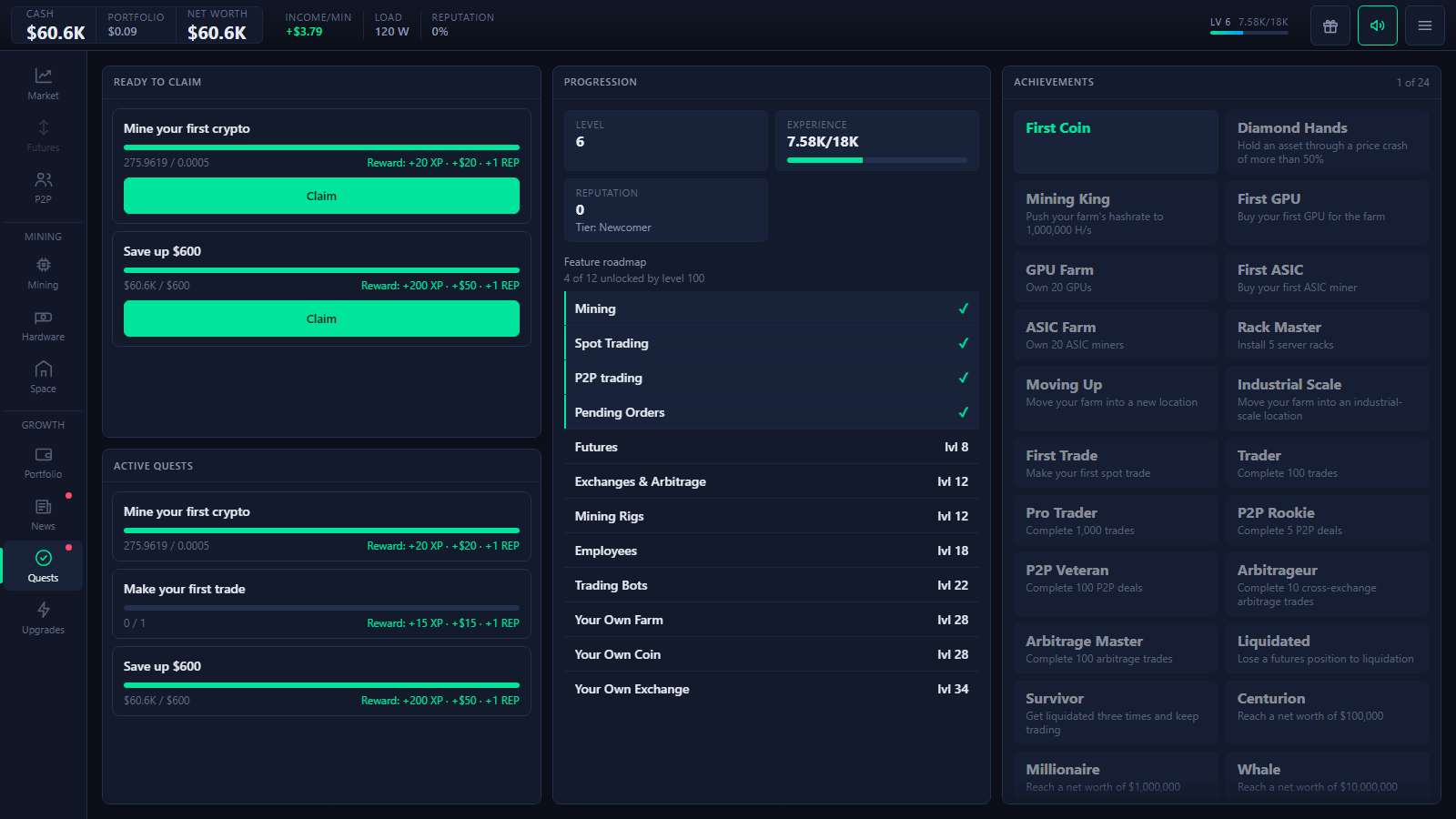Screen dimensions: 1456x819
Task: Select the Rack Master achievement
Action: (1327, 334)
